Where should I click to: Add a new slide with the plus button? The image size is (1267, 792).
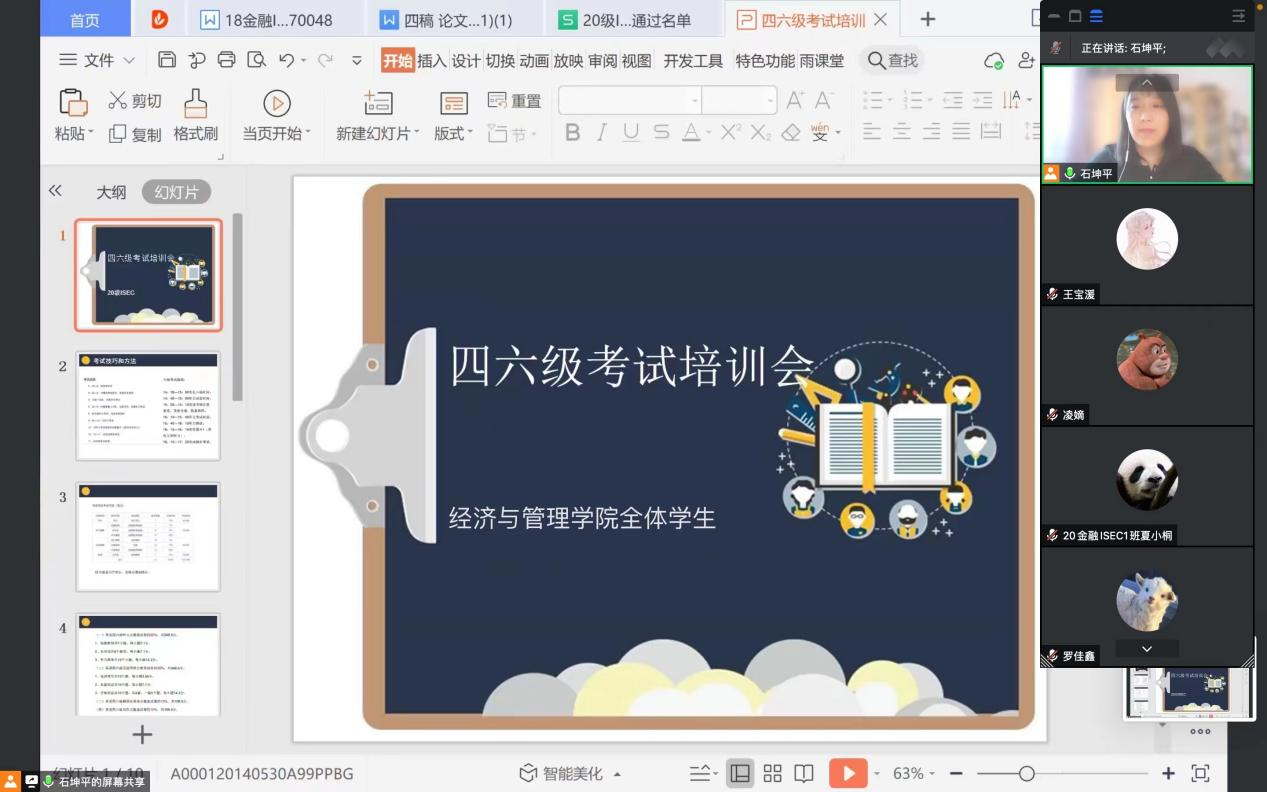[142, 735]
